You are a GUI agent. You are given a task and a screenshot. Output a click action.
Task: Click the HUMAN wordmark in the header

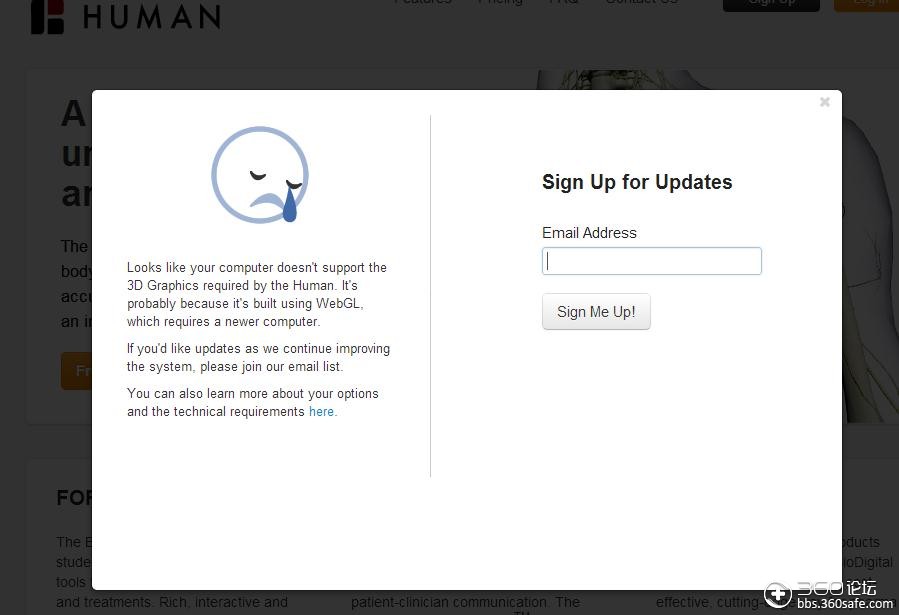click(151, 16)
